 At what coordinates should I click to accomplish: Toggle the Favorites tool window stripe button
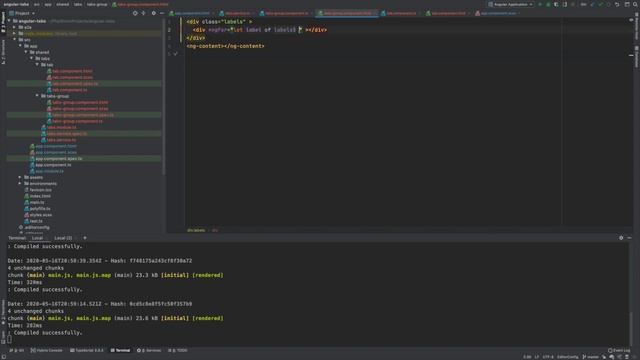[x=3, y=312]
